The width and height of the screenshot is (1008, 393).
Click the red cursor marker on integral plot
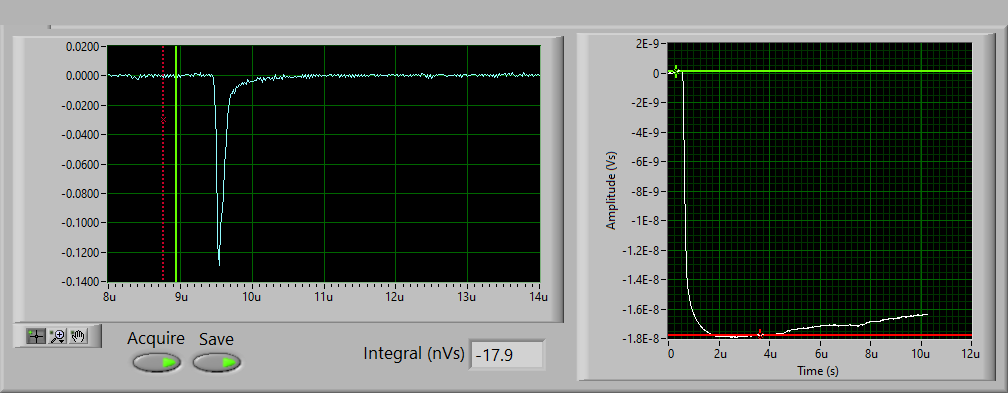760,334
